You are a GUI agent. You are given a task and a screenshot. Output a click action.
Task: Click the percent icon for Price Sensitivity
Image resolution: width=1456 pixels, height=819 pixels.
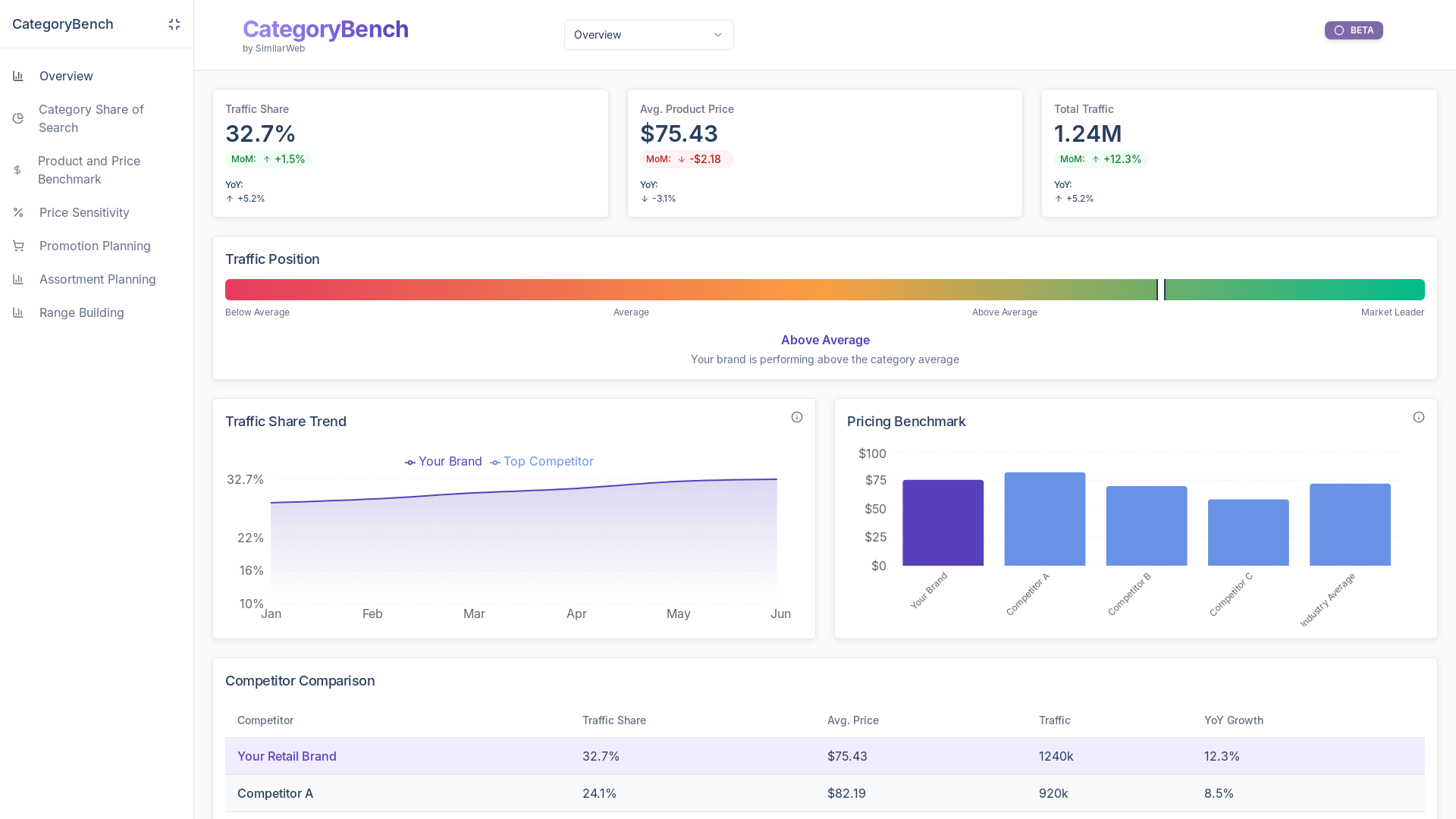[18, 212]
